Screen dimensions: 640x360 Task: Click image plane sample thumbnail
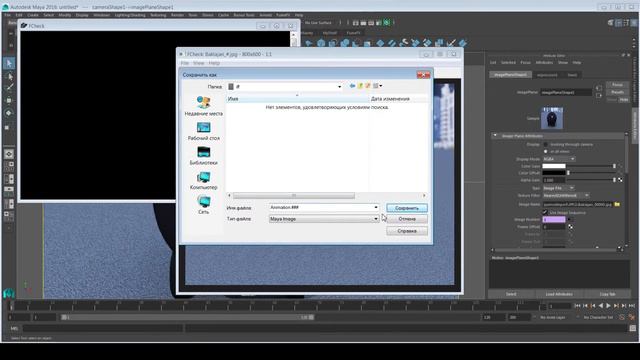click(552, 118)
